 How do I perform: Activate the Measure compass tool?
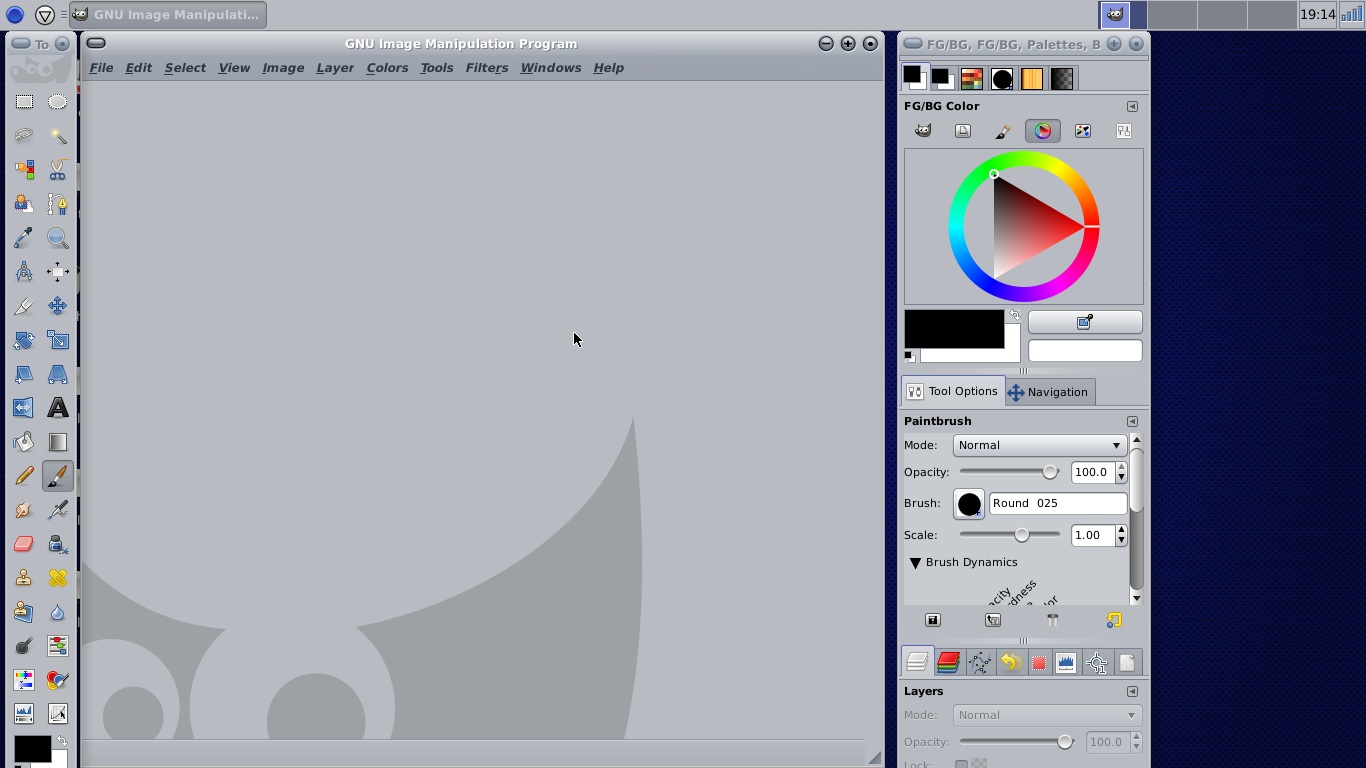point(24,272)
